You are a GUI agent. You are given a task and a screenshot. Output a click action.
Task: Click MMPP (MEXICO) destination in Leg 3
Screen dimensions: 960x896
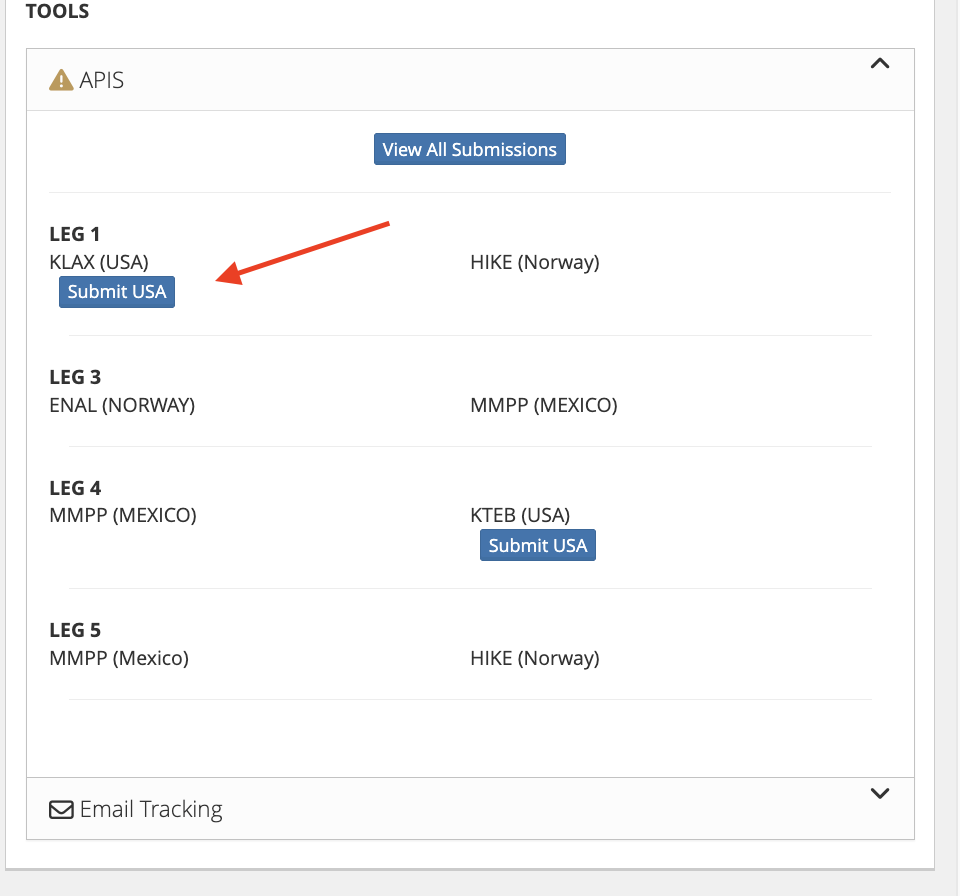coord(544,405)
